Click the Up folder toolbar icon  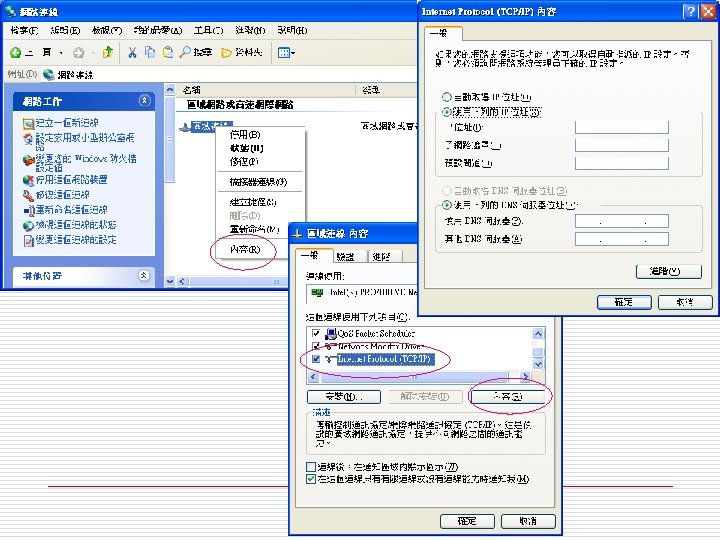(x=107, y=52)
